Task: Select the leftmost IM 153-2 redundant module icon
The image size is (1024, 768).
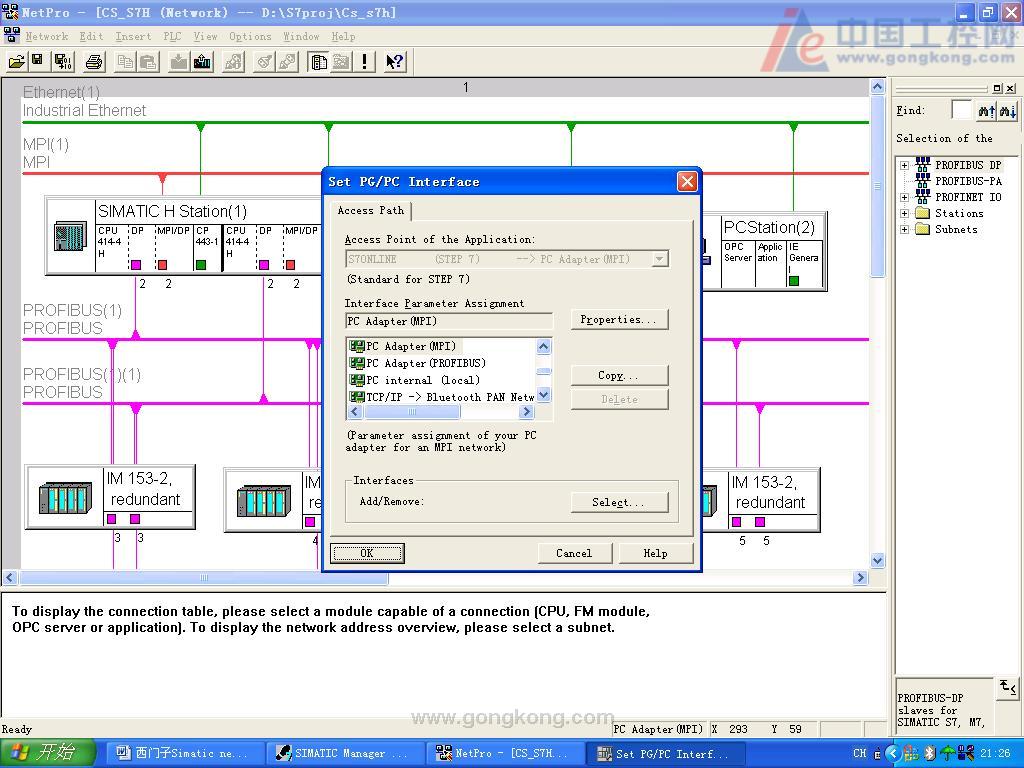Action: [x=65, y=498]
